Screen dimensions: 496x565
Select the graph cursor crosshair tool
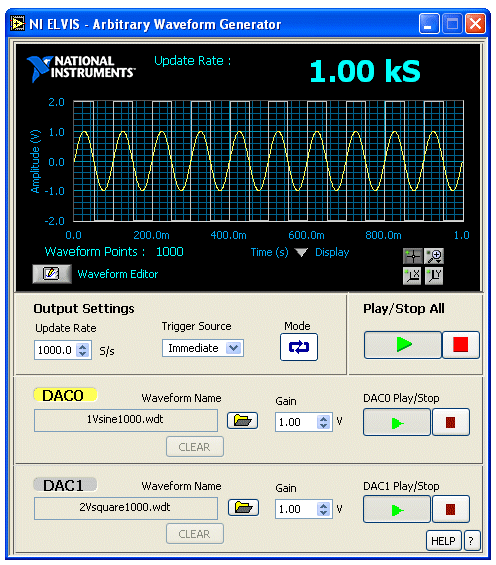[x=412, y=256]
